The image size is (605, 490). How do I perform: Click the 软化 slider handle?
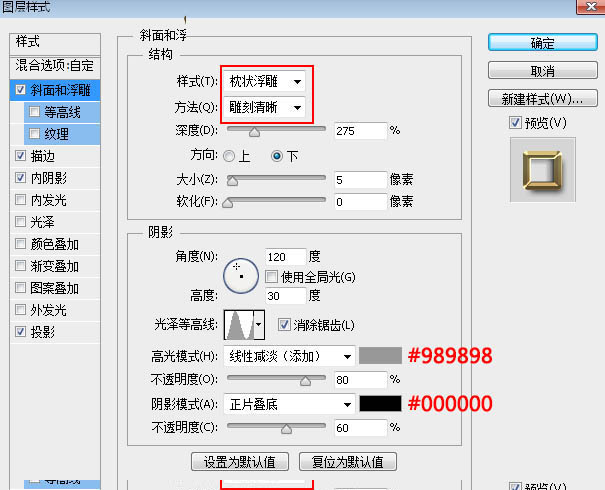(x=228, y=203)
